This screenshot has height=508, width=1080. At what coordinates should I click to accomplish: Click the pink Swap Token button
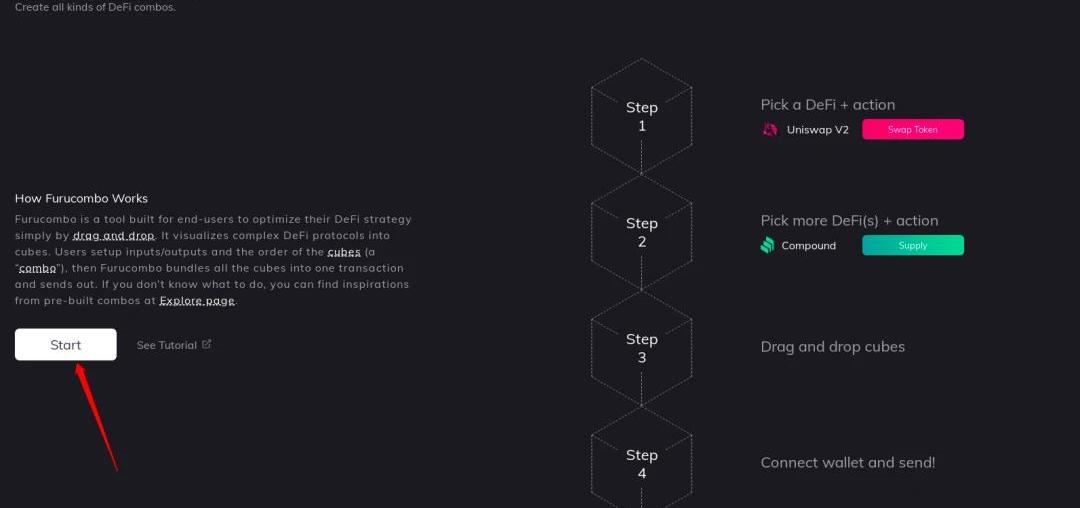tap(912, 130)
